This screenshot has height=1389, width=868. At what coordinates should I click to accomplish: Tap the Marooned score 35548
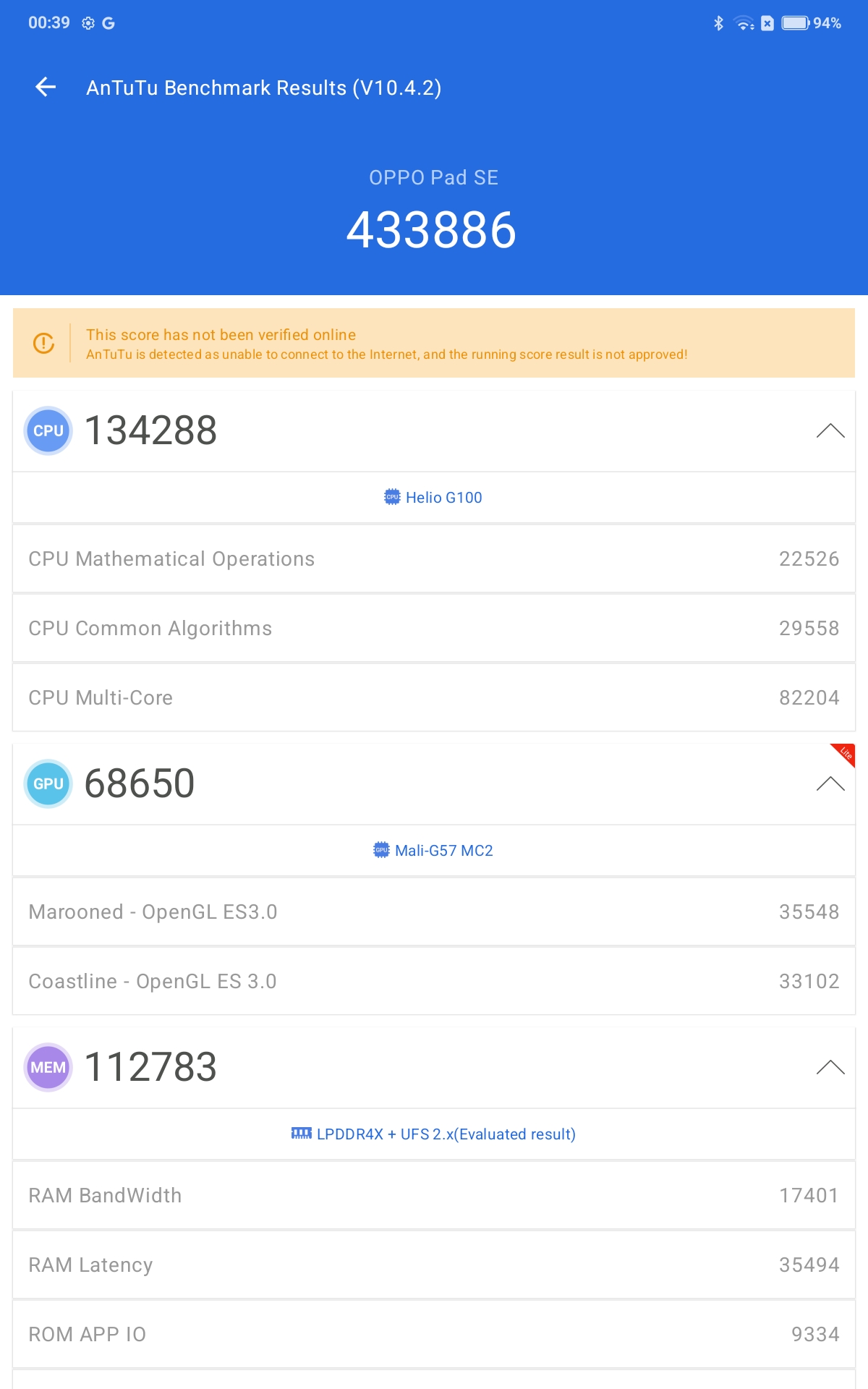pos(809,912)
